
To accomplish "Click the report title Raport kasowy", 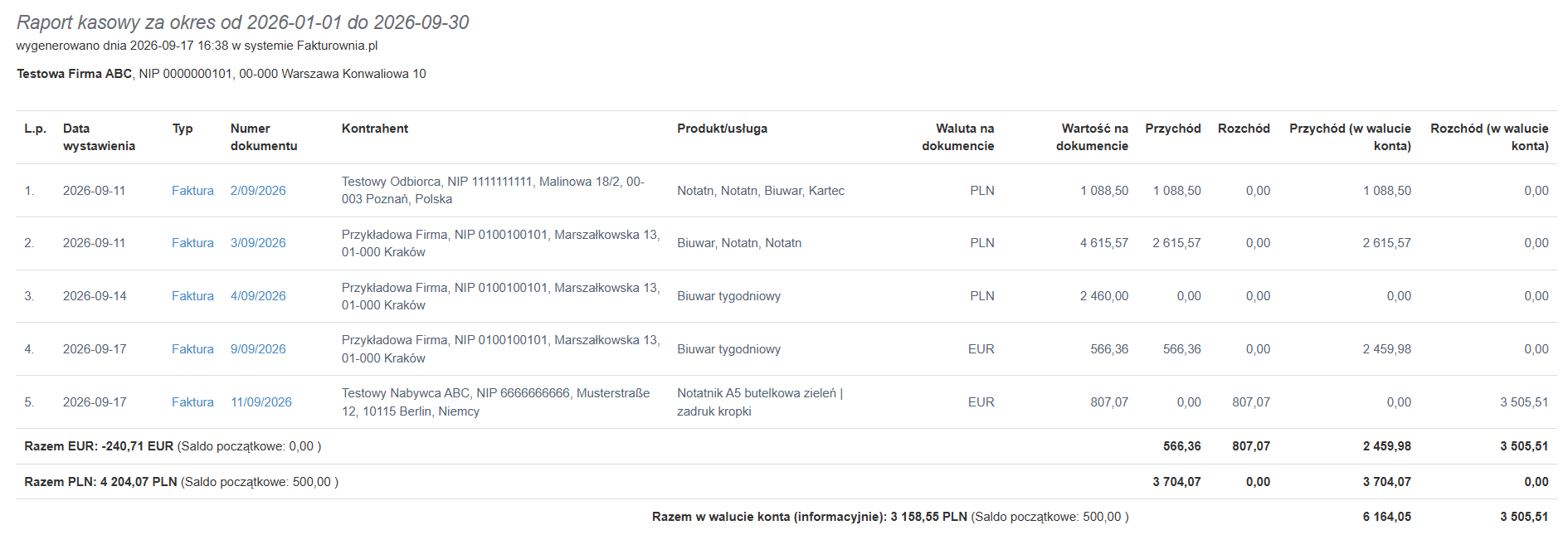I will coord(243,22).
